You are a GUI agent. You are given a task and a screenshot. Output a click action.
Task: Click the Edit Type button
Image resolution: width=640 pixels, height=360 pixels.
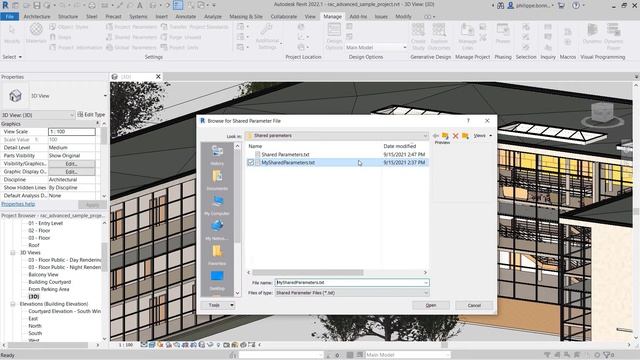click(91, 115)
